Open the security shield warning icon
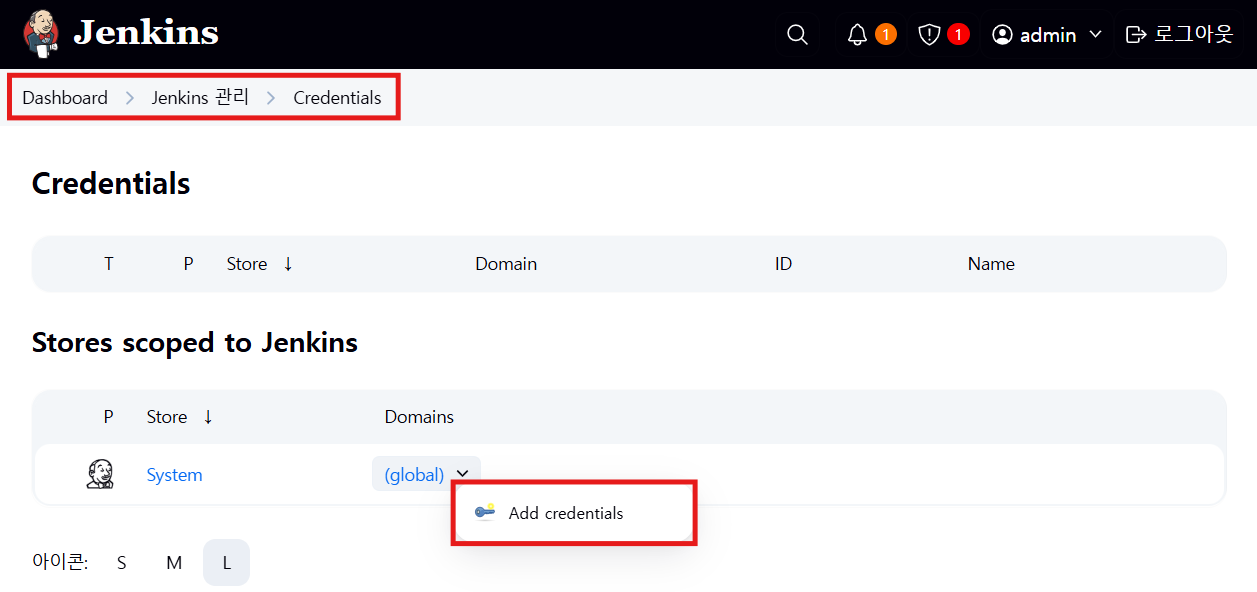Image resolution: width=1257 pixels, height=592 pixels. tap(929, 35)
